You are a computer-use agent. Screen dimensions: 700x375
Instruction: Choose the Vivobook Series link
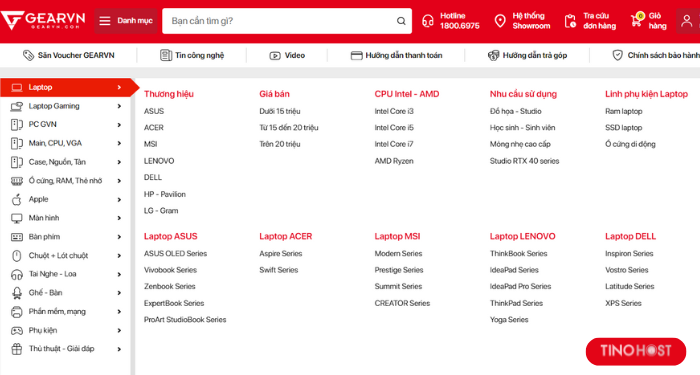pyautogui.click(x=170, y=270)
